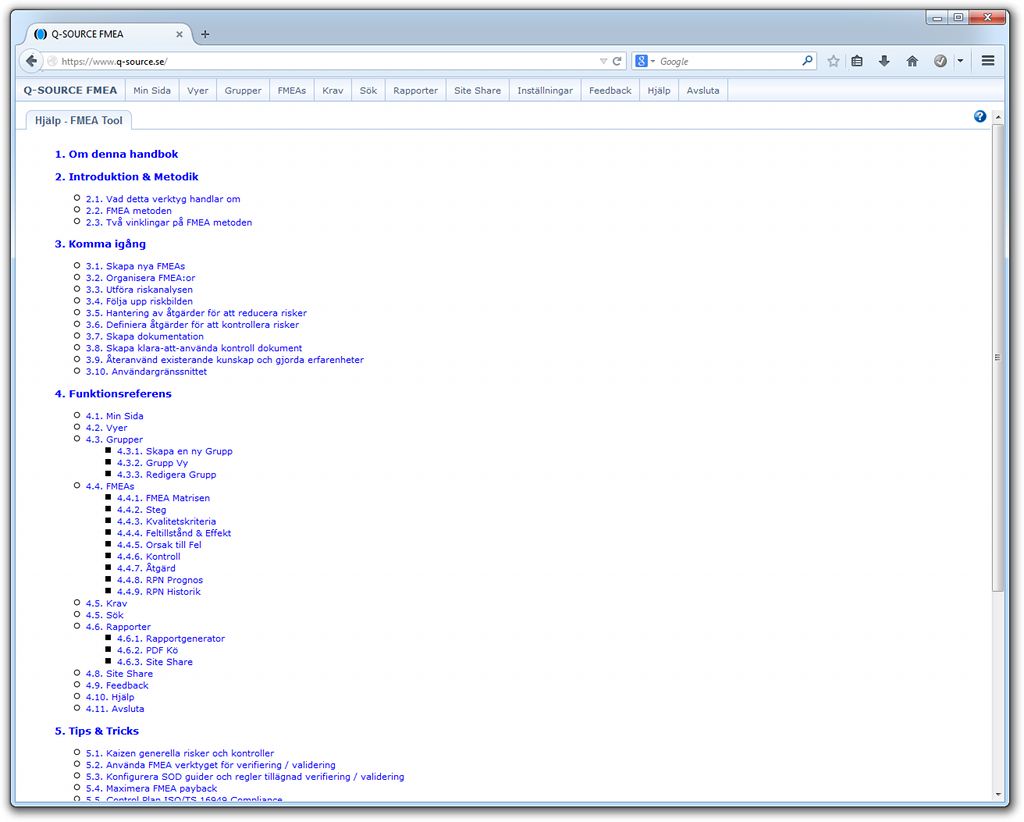Open '3.7. Skapa dokumentation' link
Viewport: 1024px width, 822px height.
tap(144, 336)
